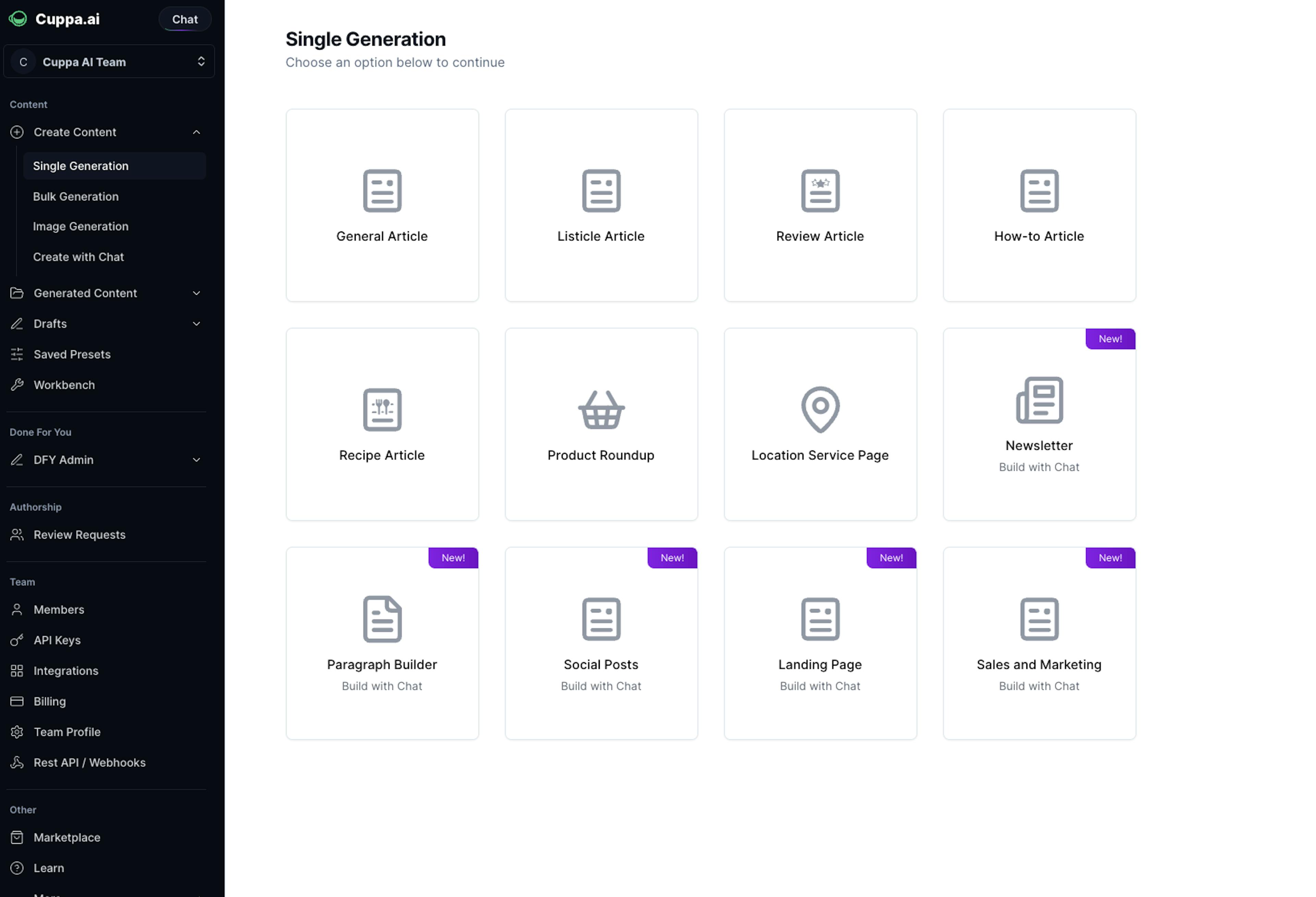Image resolution: width=1316 pixels, height=897 pixels.
Task: Select the Location Service Page pin icon
Action: coord(820,409)
